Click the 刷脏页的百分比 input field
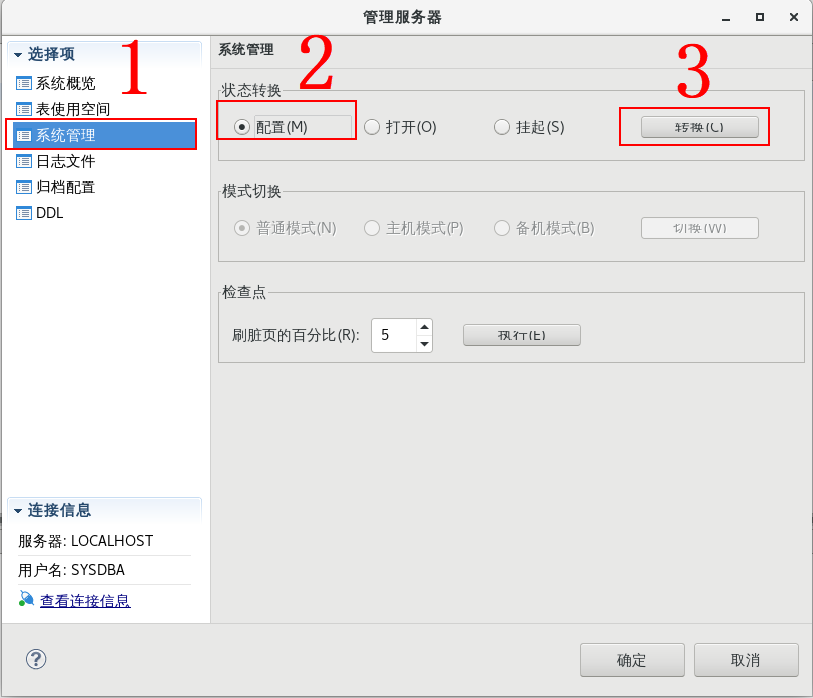813x698 pixels. pyautogui.click(x=394, y=336)
